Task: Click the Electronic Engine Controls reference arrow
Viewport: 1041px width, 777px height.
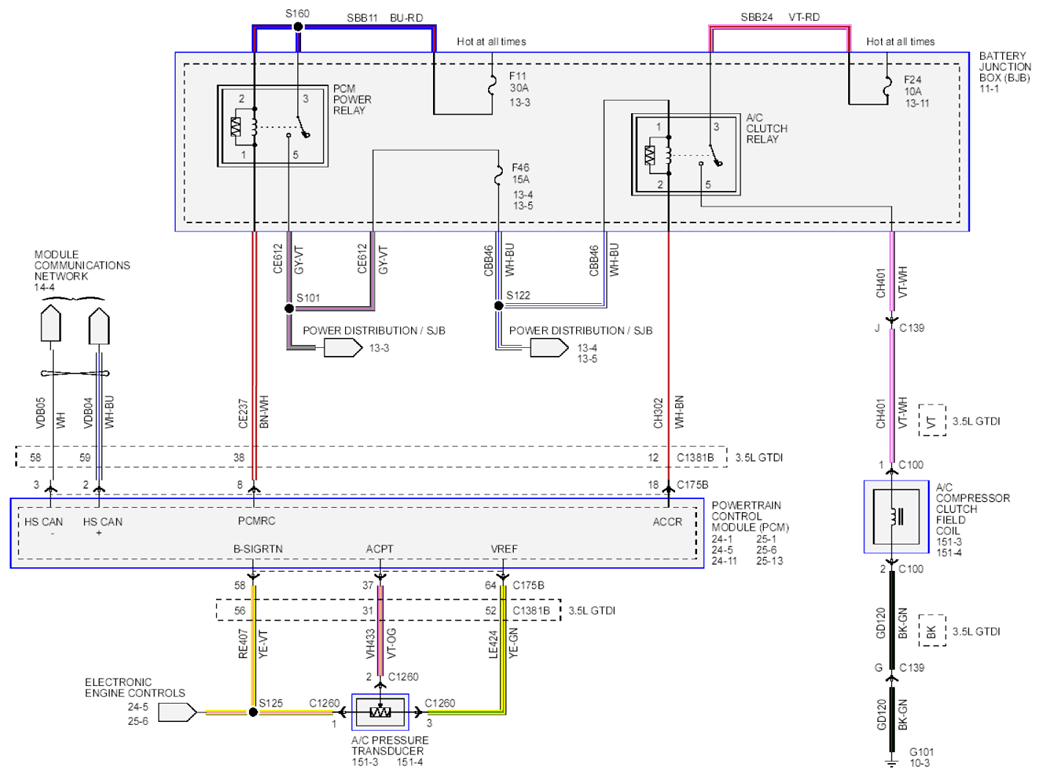Action: tap(178, 713)
